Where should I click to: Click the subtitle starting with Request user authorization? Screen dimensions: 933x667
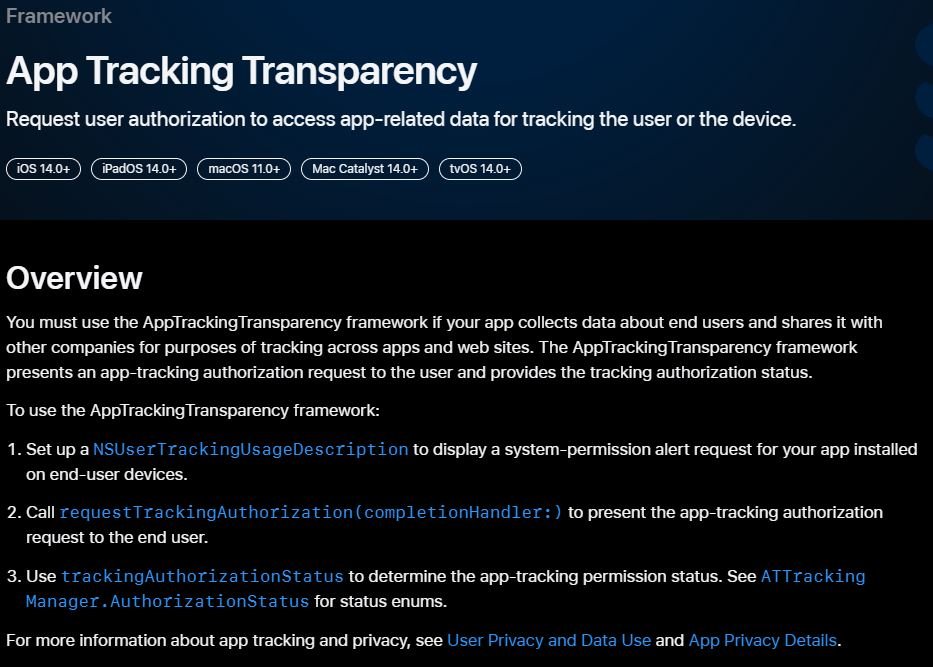(400, 119)
